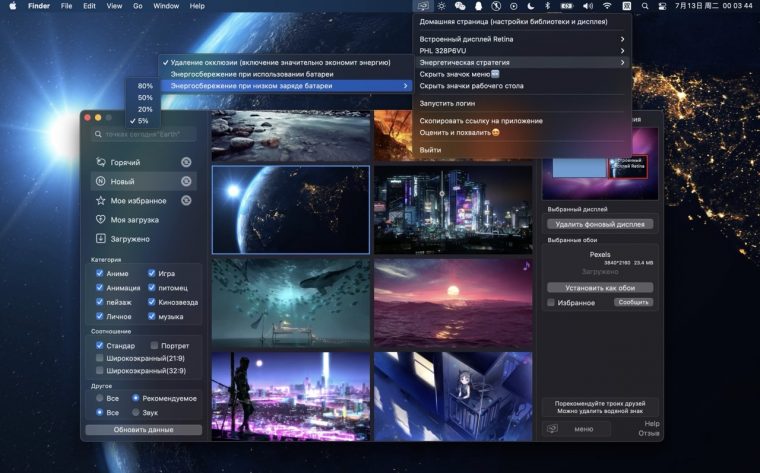Click the WeChat icon in menu bar
Viewport: 760px width, 473px height.
(x=459, y=6)
